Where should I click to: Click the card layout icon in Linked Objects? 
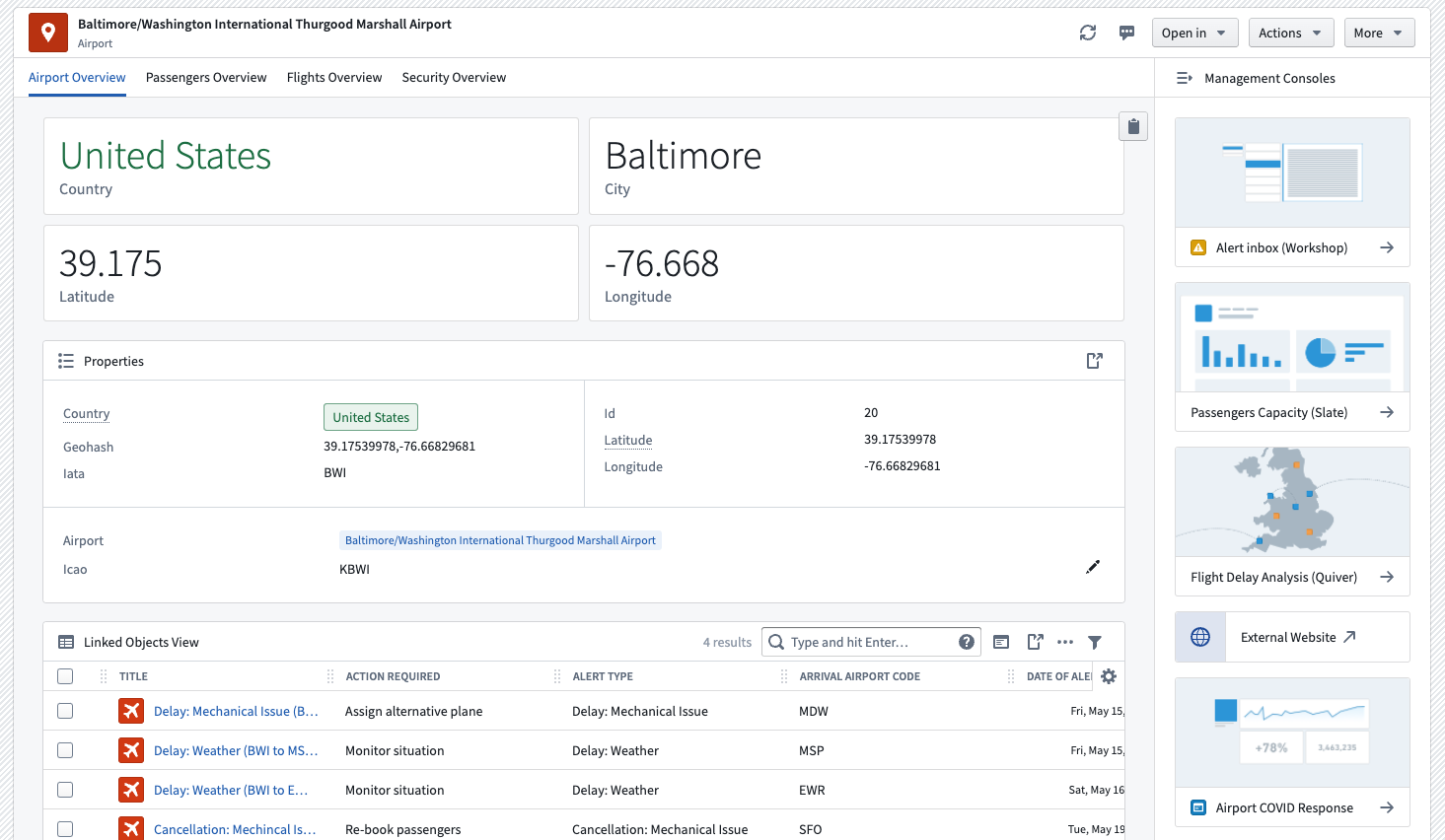[x=1001, y=642]
